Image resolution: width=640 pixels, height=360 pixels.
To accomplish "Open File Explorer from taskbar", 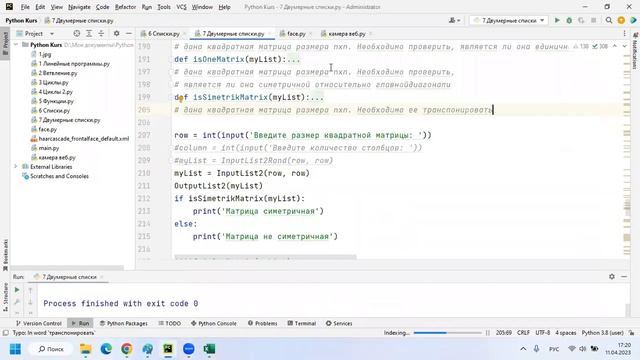I will coord(86,349).
